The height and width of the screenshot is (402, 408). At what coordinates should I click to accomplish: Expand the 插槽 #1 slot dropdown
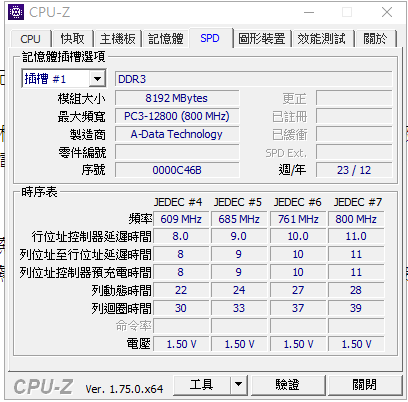pos(97,79)
